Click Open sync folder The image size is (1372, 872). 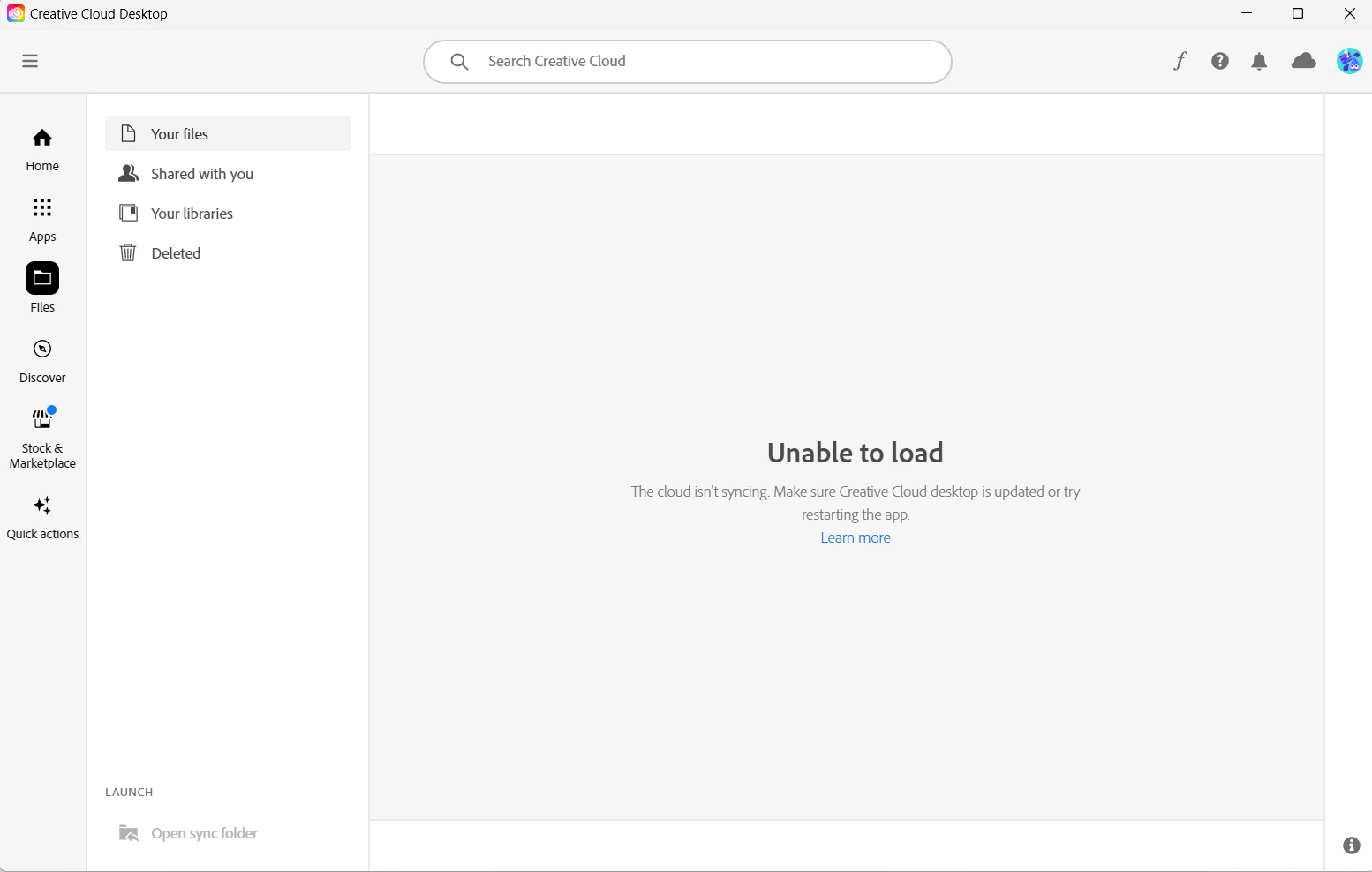pos(189,833)
